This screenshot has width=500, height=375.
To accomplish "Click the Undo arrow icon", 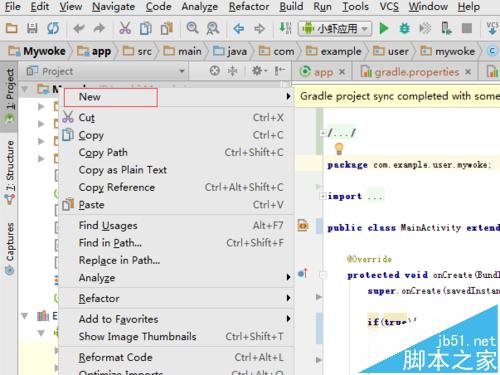I will pyautogui.click(x=79, y=29).
